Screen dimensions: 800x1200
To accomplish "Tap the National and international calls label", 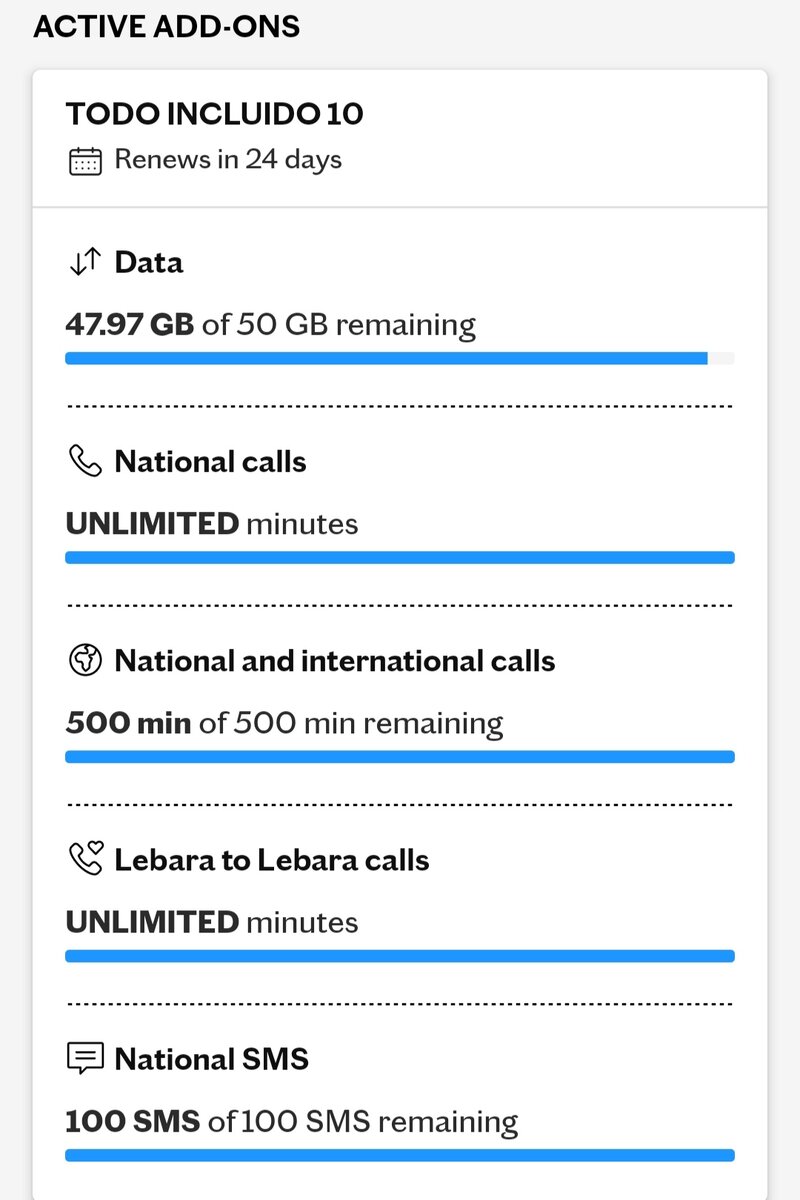I will tap(335, 661).
